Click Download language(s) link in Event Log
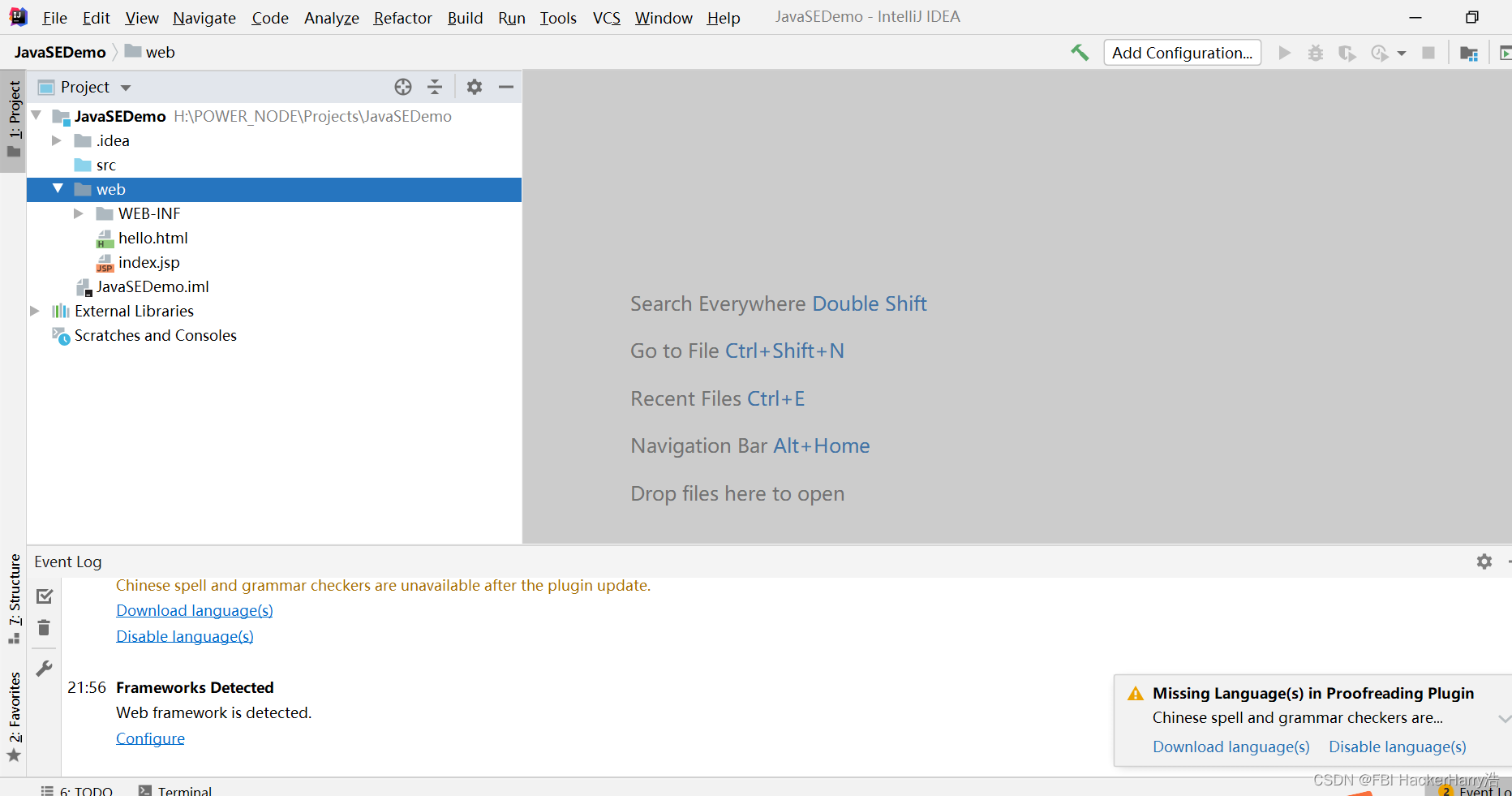This screenshot has height=796, width=1512. click(x=195, y=610)
